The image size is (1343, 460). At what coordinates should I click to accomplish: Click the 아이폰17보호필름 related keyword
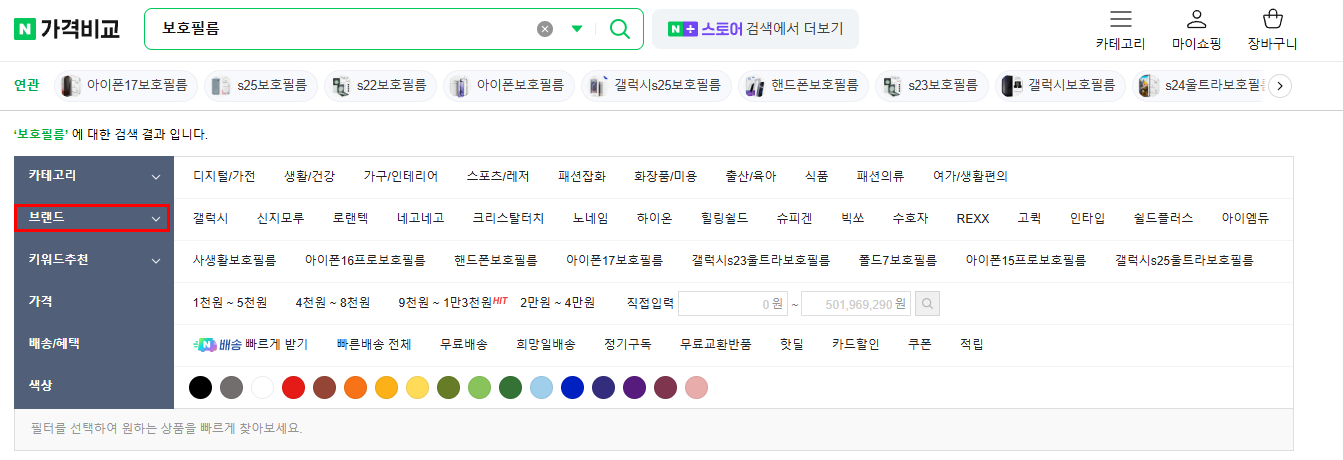pyautogui.click(x=127, y=86)
